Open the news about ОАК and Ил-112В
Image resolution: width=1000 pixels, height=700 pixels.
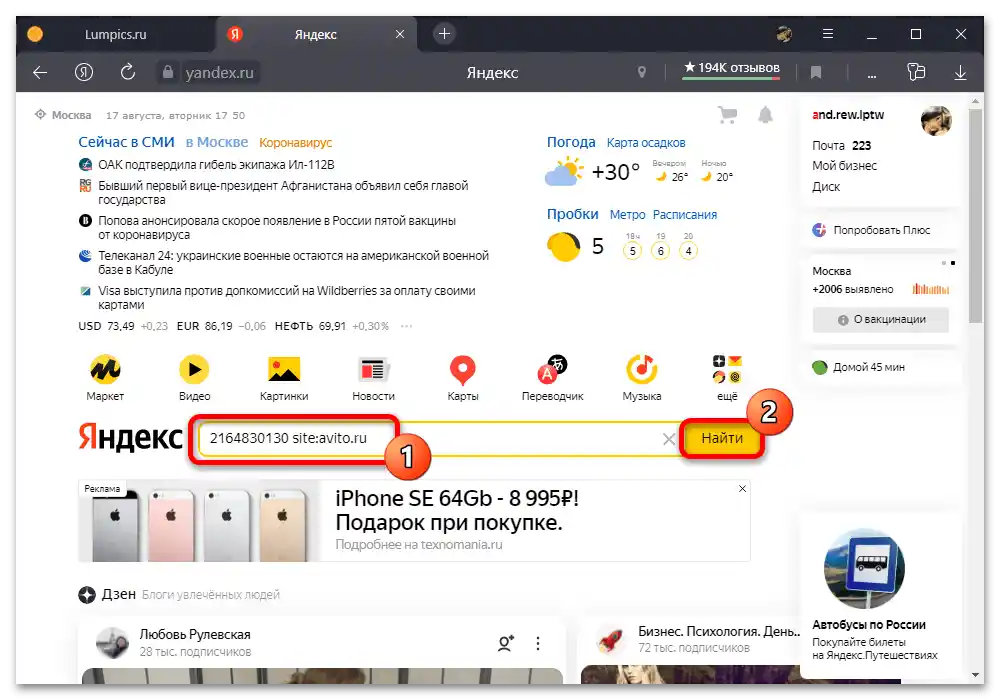216,164
